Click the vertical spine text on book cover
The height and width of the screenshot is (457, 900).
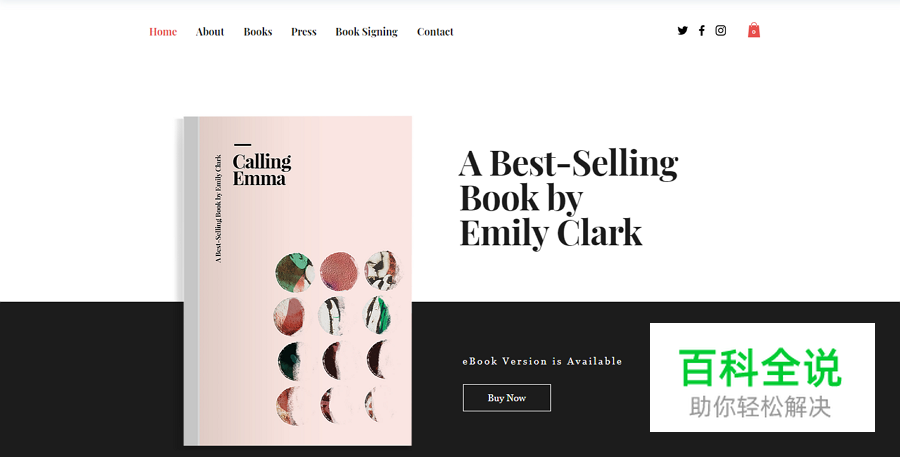pyautogui.click(x=219, y=207)
